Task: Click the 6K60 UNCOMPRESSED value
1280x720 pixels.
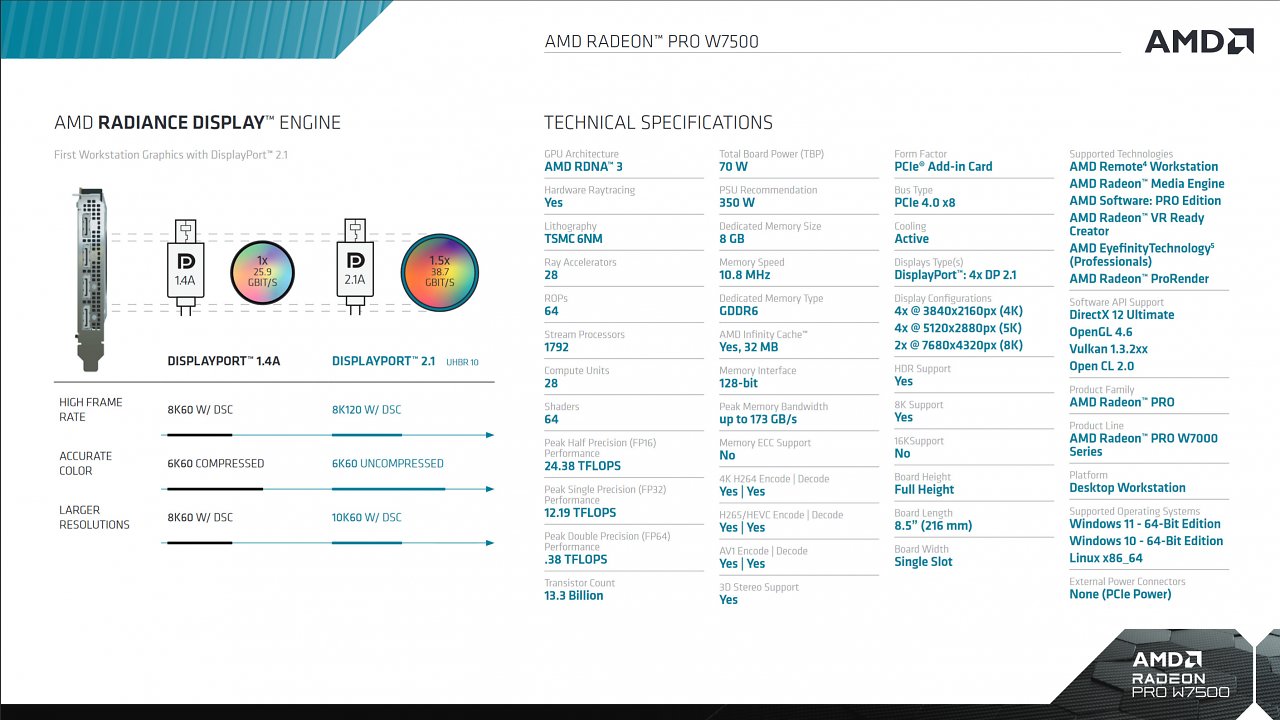Action: (388, 463)
